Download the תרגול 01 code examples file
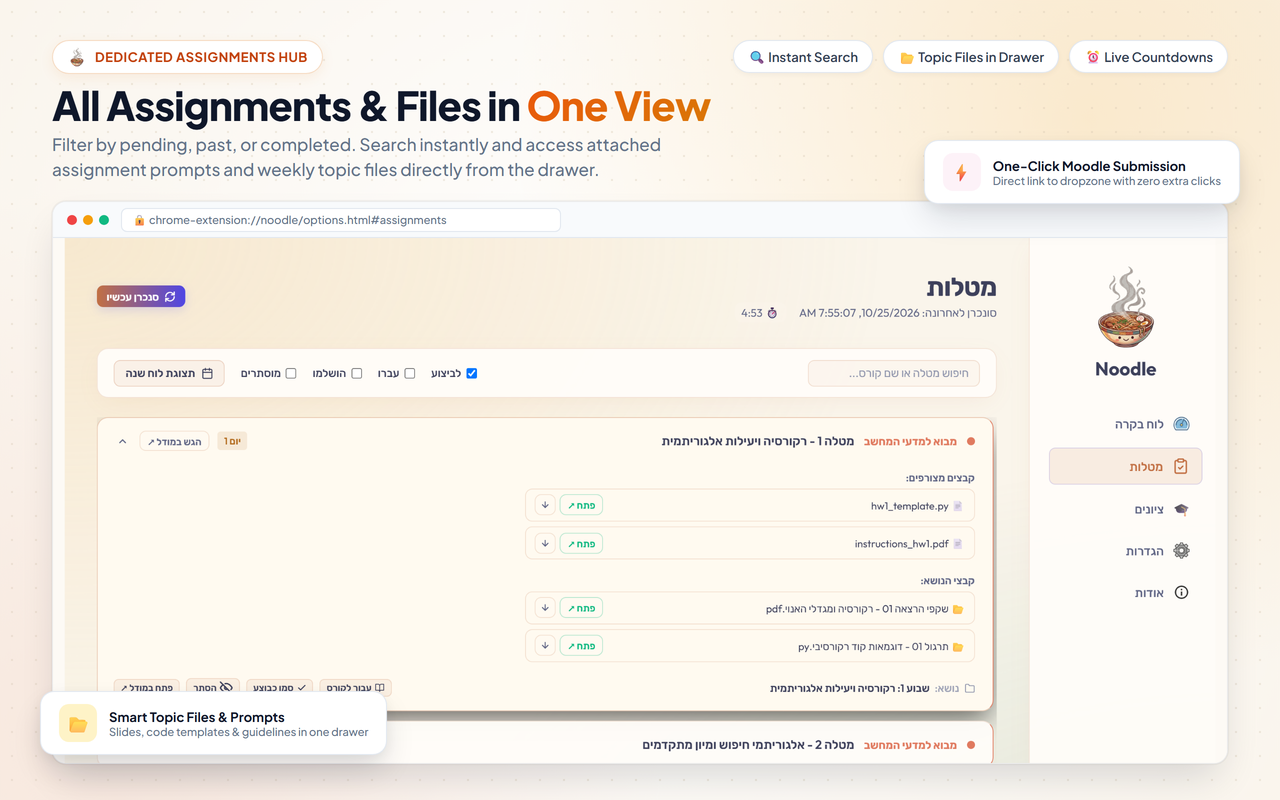This screenshot has width=1280, height=800. pos(545,646)
